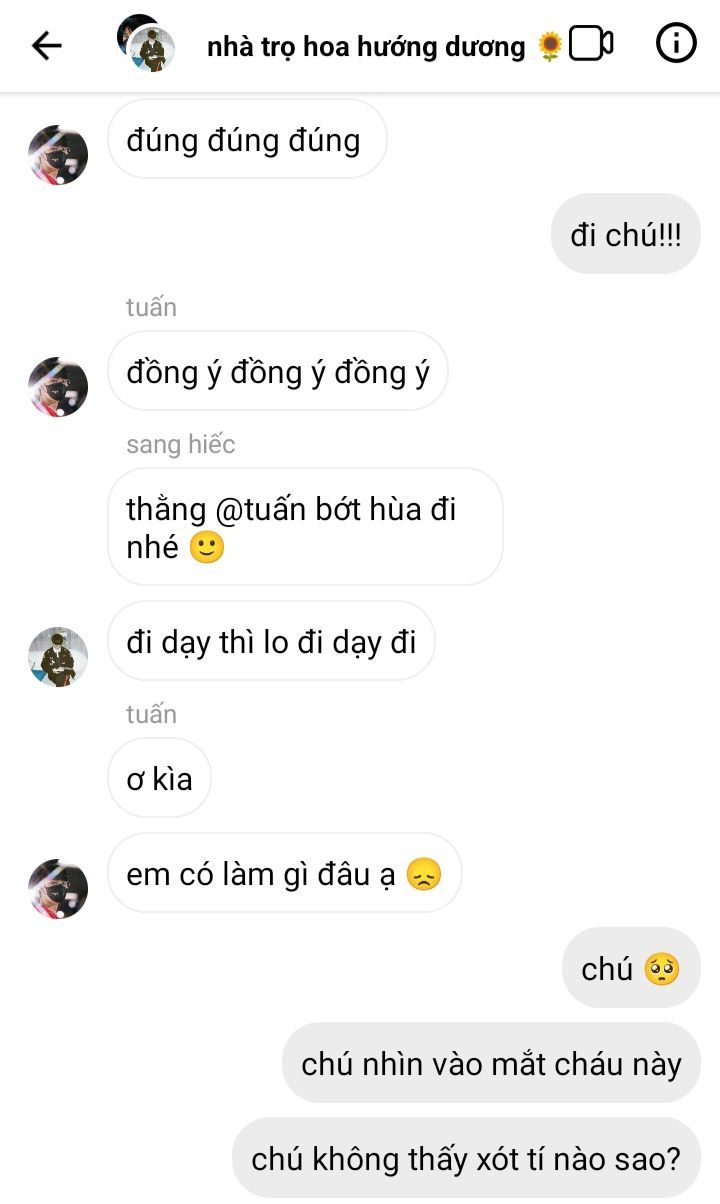Tap avatar beside 'em có làm gì' message
This screenshot has height=1204, width=720.
pyautogui.click(x=58, y=889)
